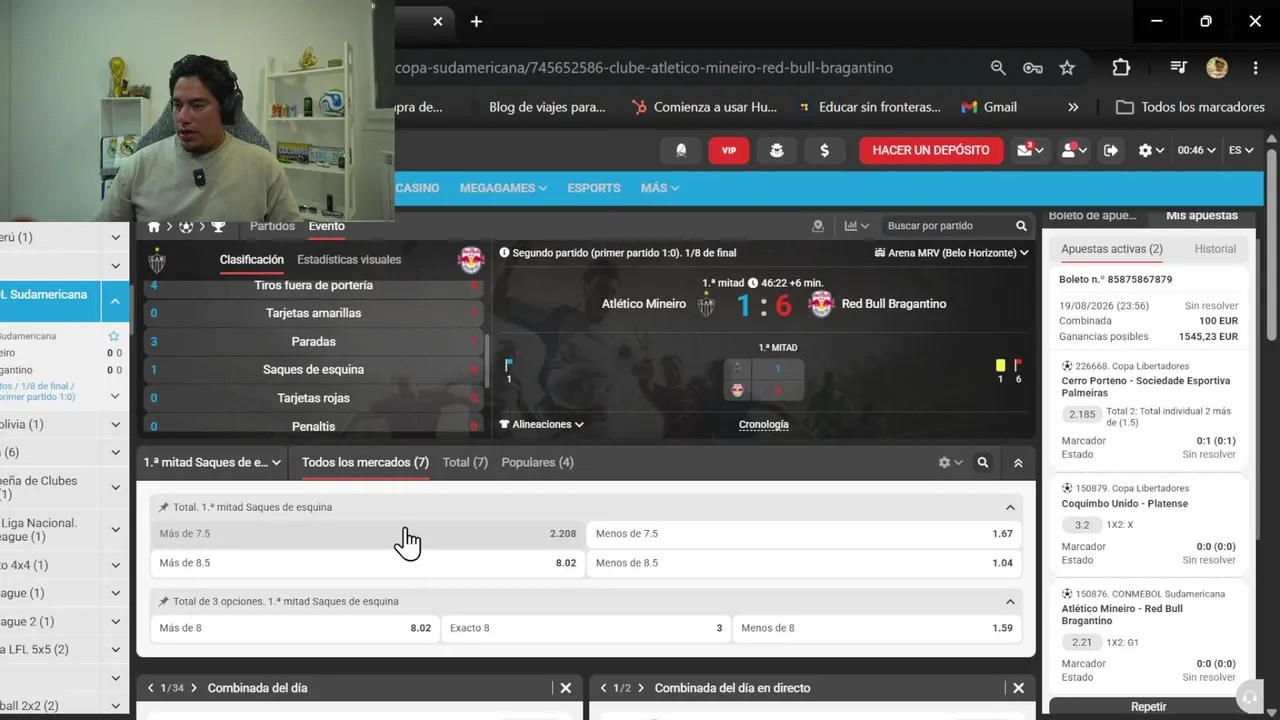1280x720 pixels.
Task: Click the notification bell icon in the header
Action: coord(681,150)
